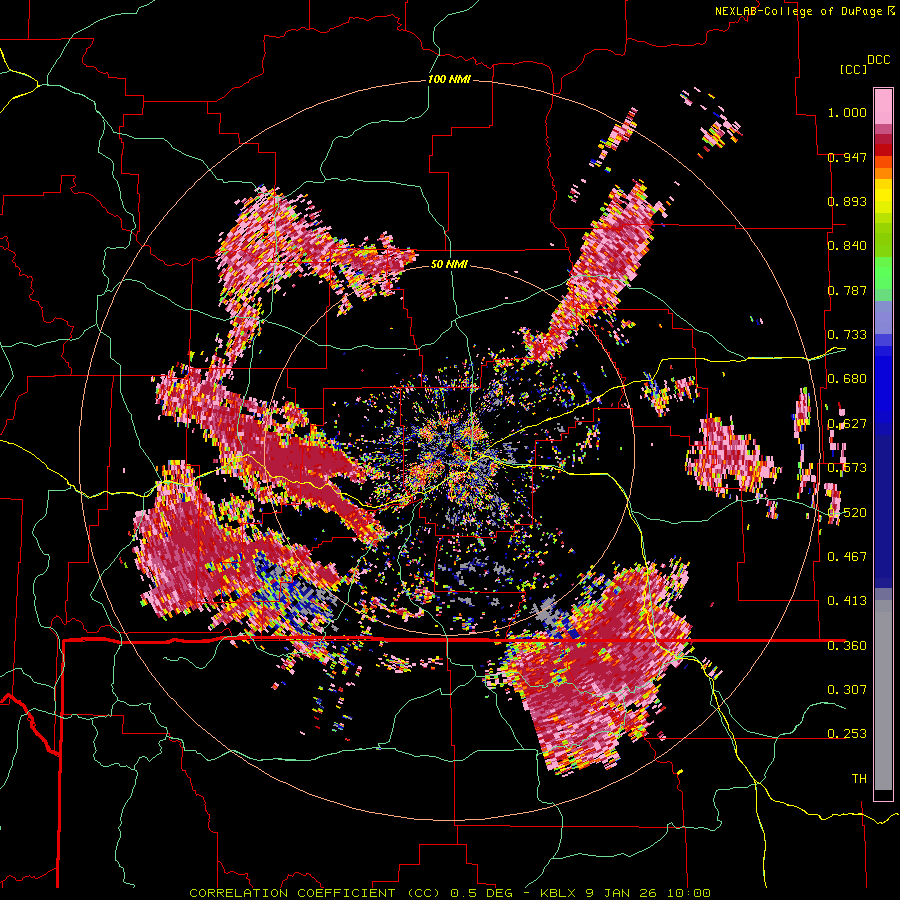This screenshot has width=900, height=900.
Task: Click the TH threshold legend label
Action: 859,778
